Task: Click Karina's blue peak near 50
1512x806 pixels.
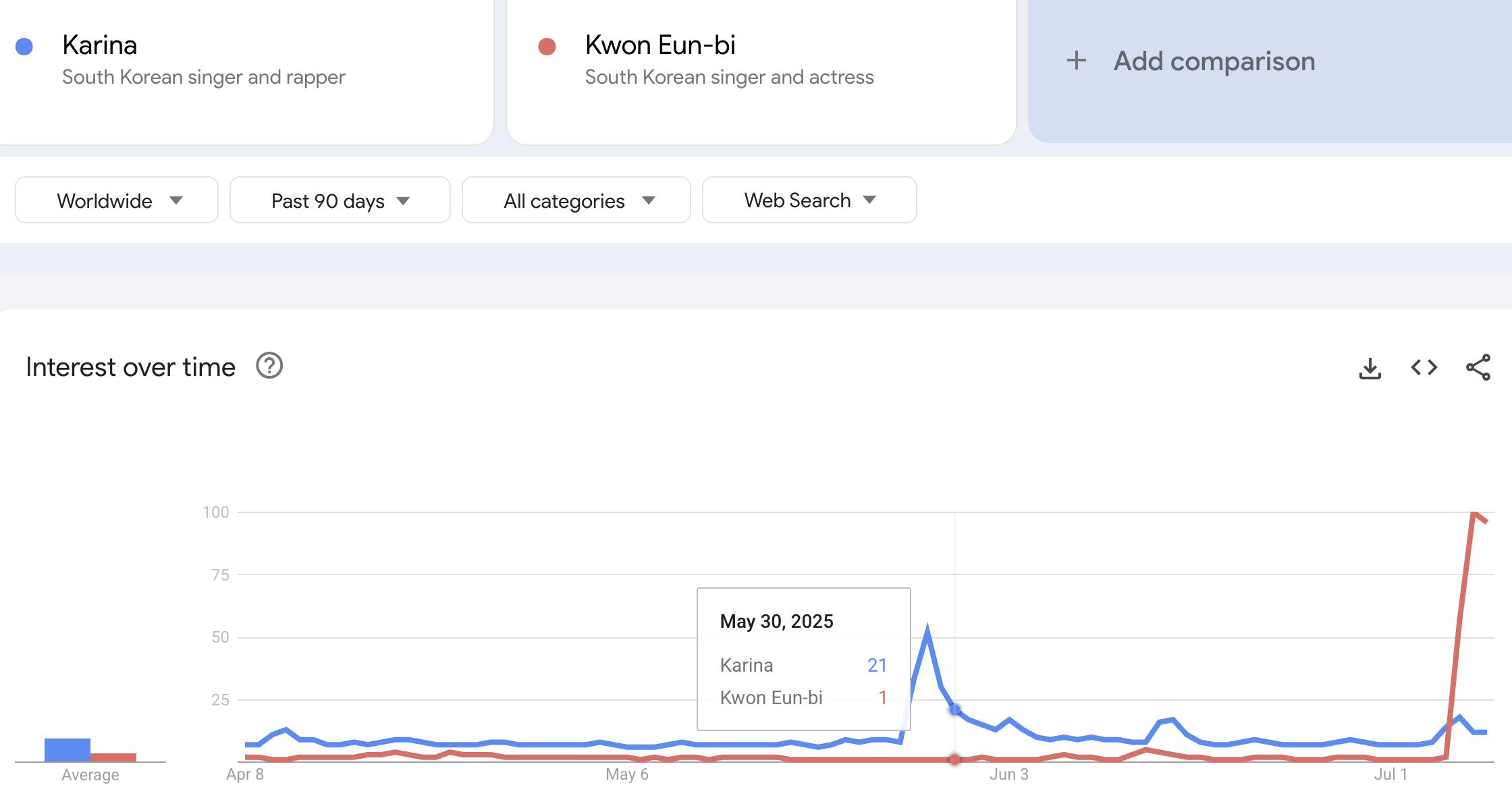Action: [x=927, y=630]
